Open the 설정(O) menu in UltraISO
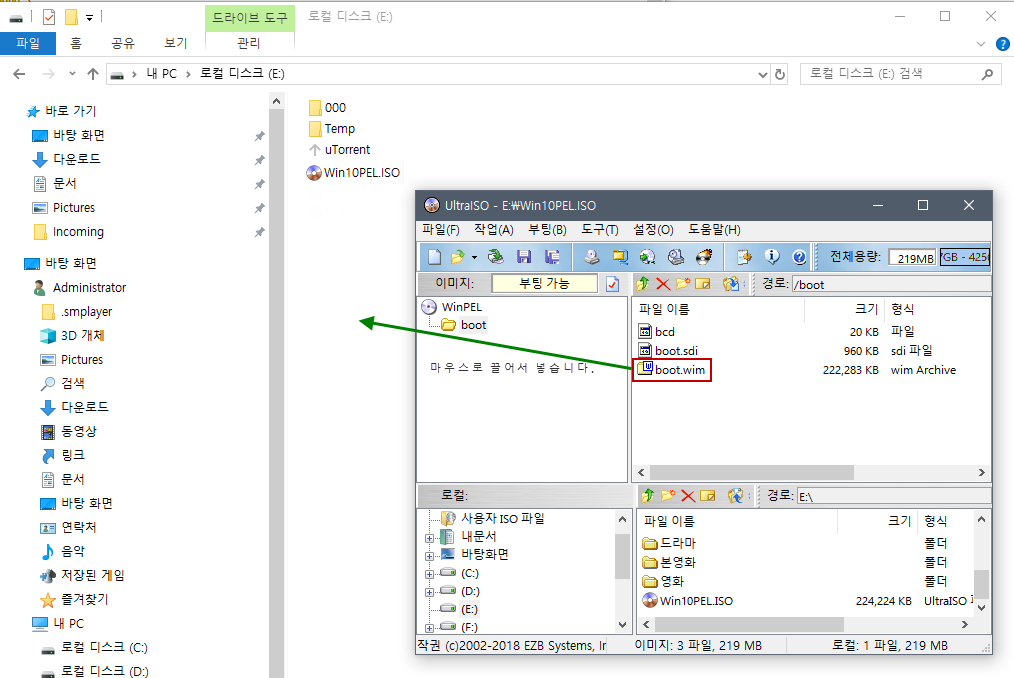The height and width of the screenshot is (678, 1014). 653,230
